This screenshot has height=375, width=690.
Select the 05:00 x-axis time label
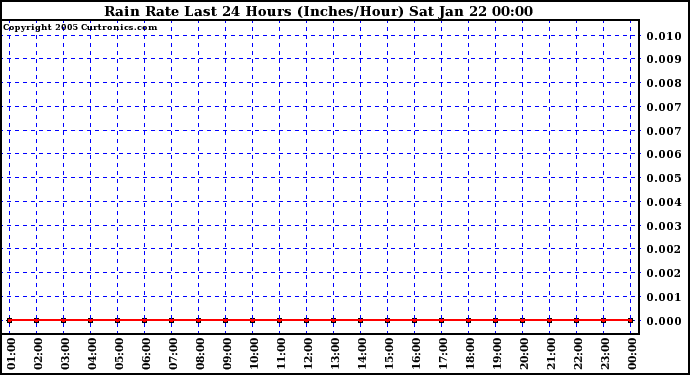click(x=119, y=354)
